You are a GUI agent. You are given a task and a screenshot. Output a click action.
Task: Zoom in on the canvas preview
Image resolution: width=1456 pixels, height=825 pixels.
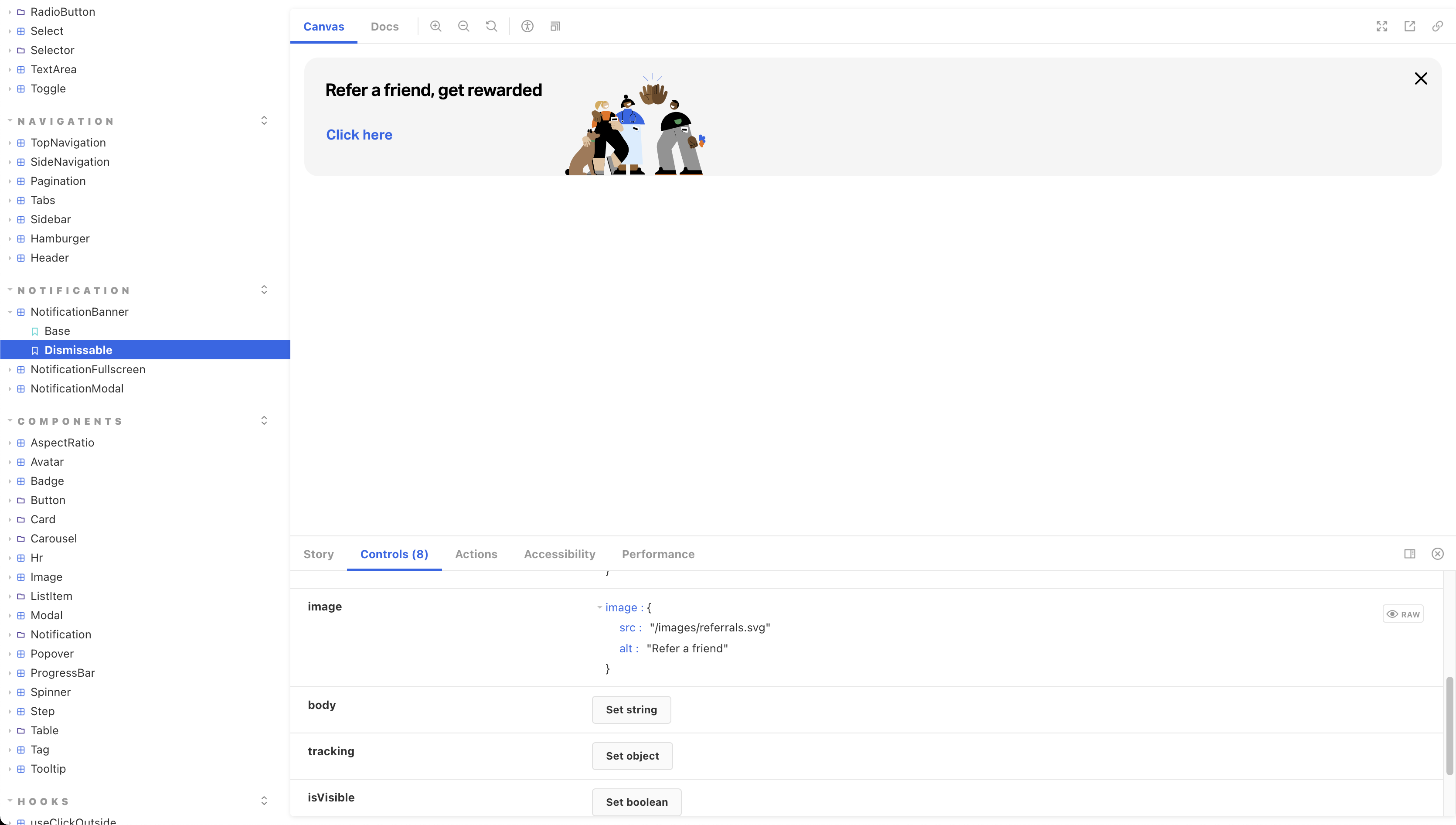436,26
